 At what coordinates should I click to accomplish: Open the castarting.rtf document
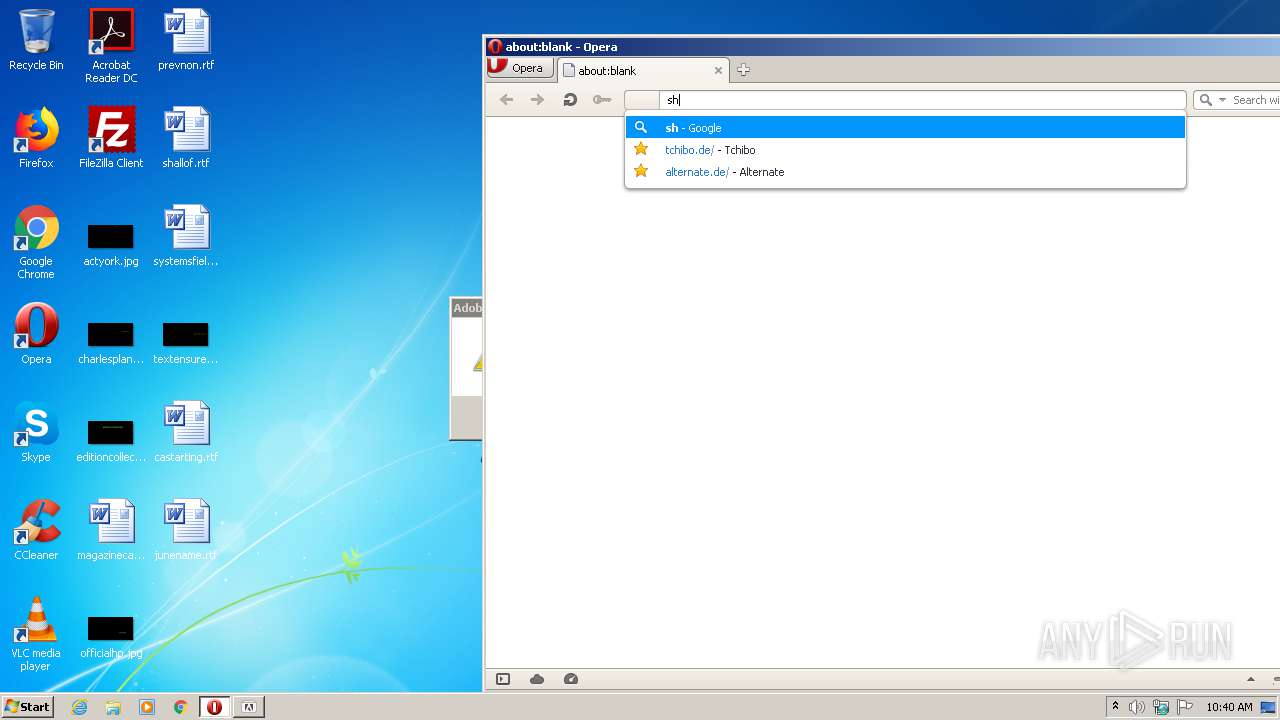186,432
